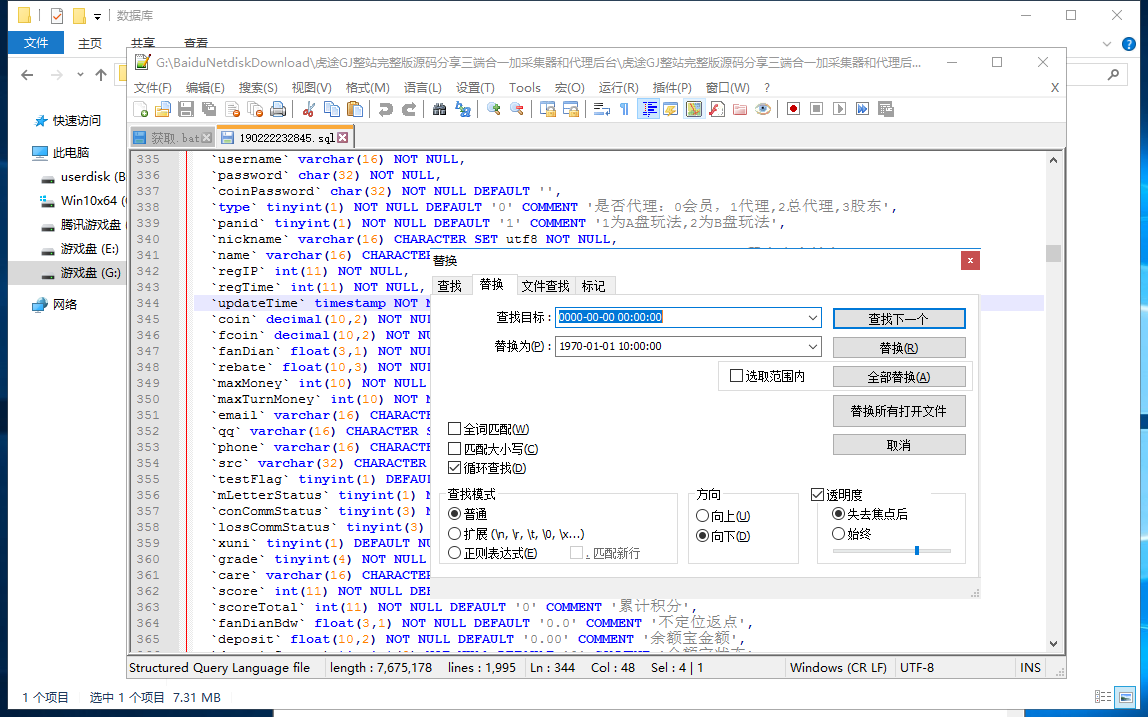Adjust the 透明度 transparency slider
This screenshot has width=1148, height=717.
(917, 550)
